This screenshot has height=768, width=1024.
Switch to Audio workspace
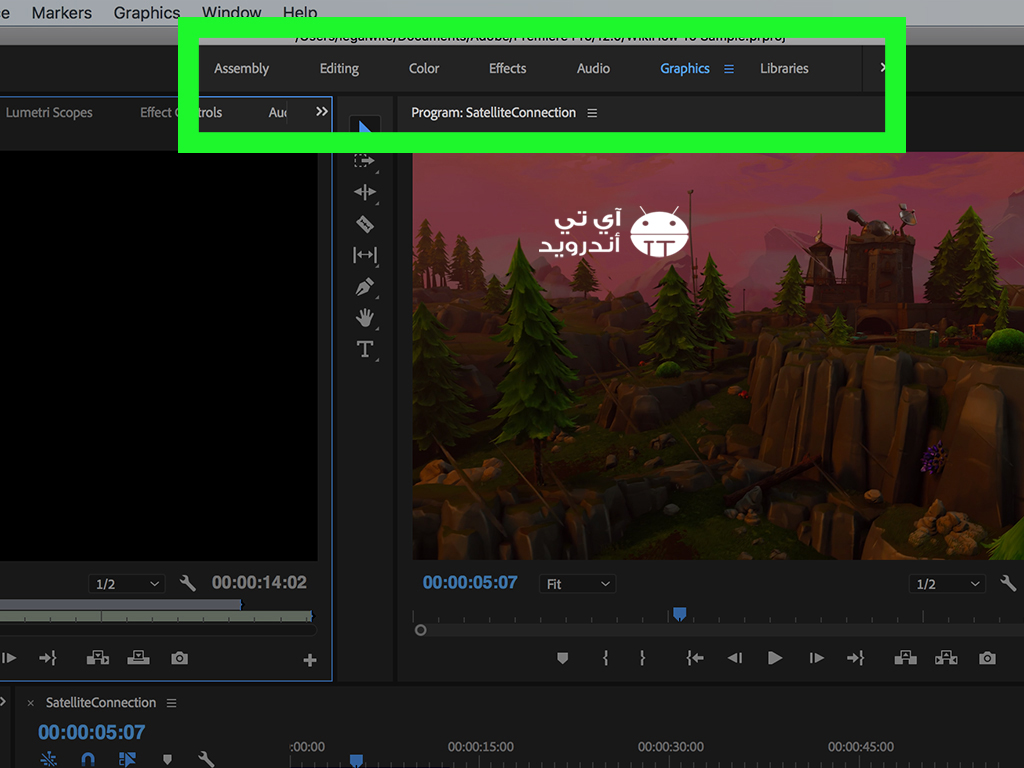pos(593,69)
